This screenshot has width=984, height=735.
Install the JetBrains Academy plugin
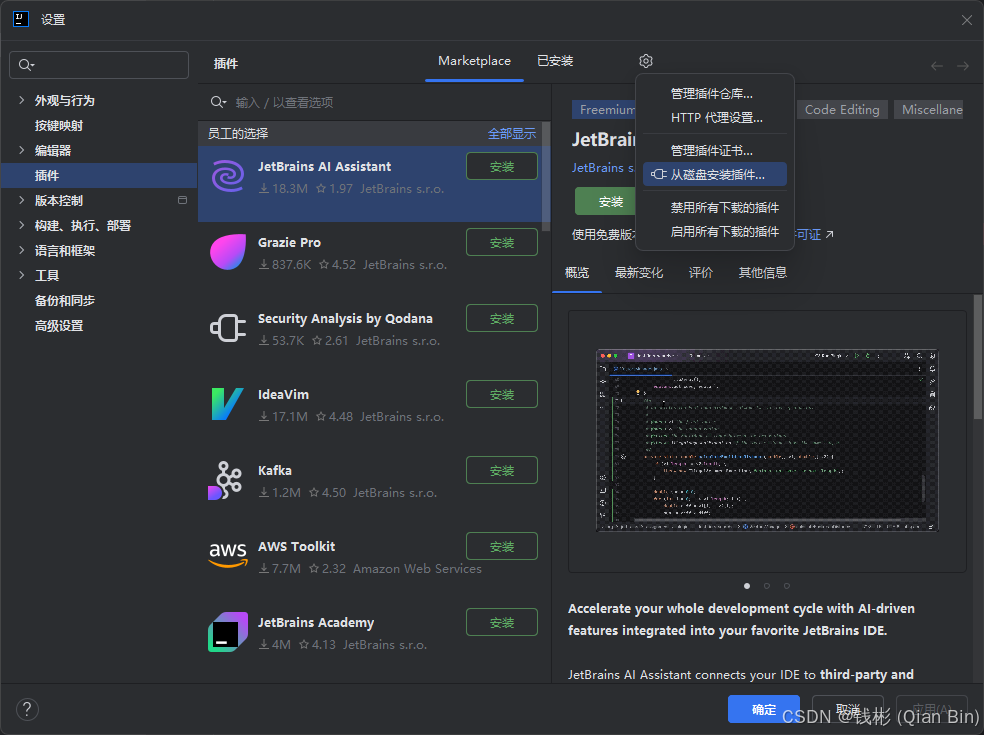502,622
